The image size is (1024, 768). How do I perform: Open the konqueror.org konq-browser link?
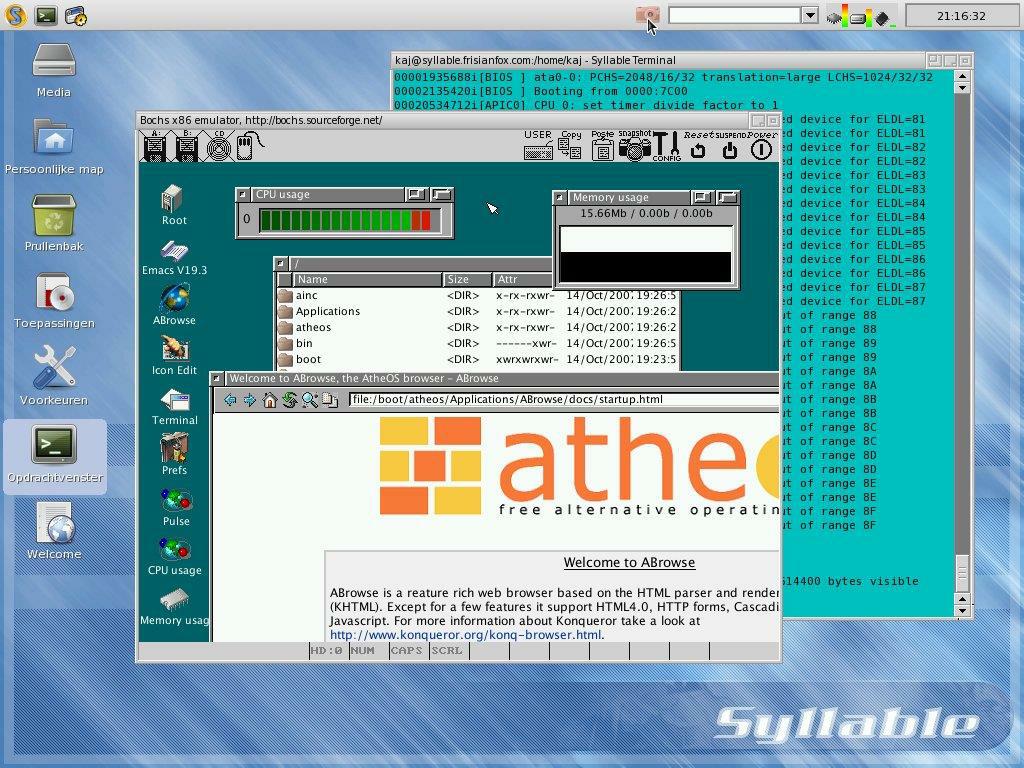point(466,634)
